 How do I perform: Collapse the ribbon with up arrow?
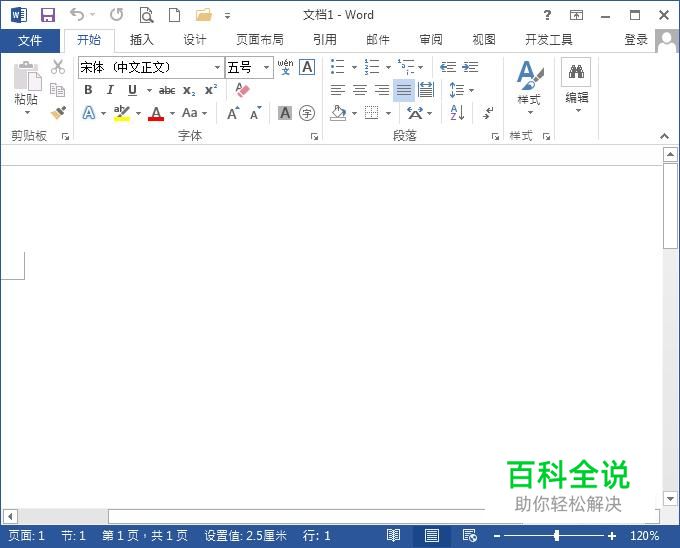(664, 136)
